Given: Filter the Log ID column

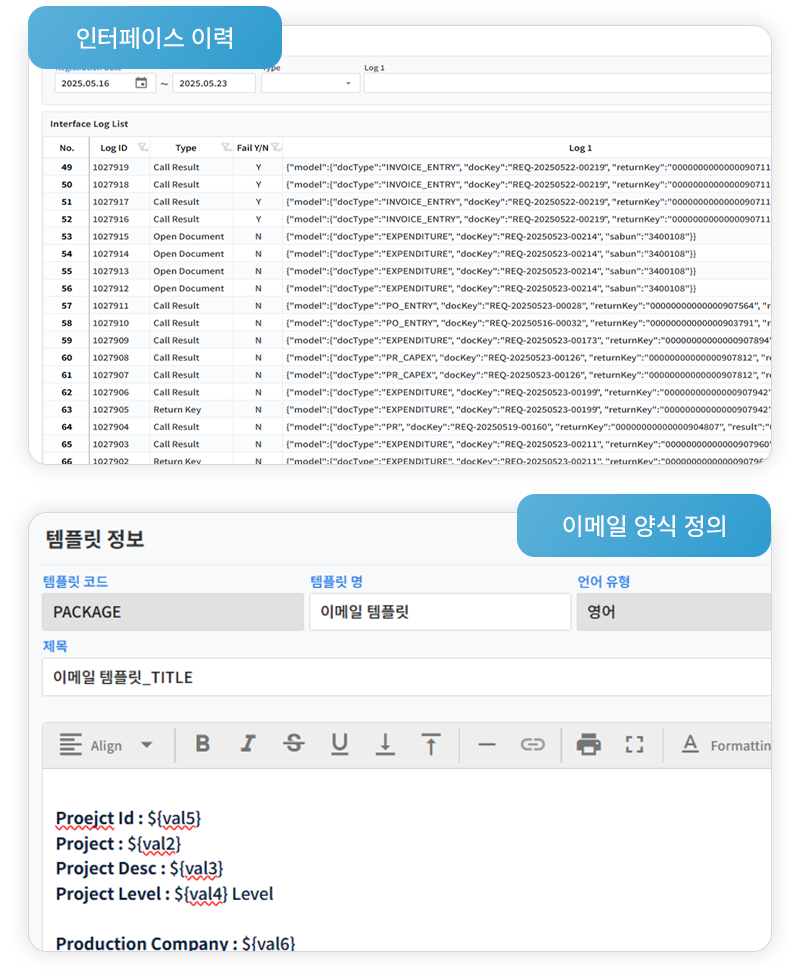Looking at the screenshot, I should 142,148.
